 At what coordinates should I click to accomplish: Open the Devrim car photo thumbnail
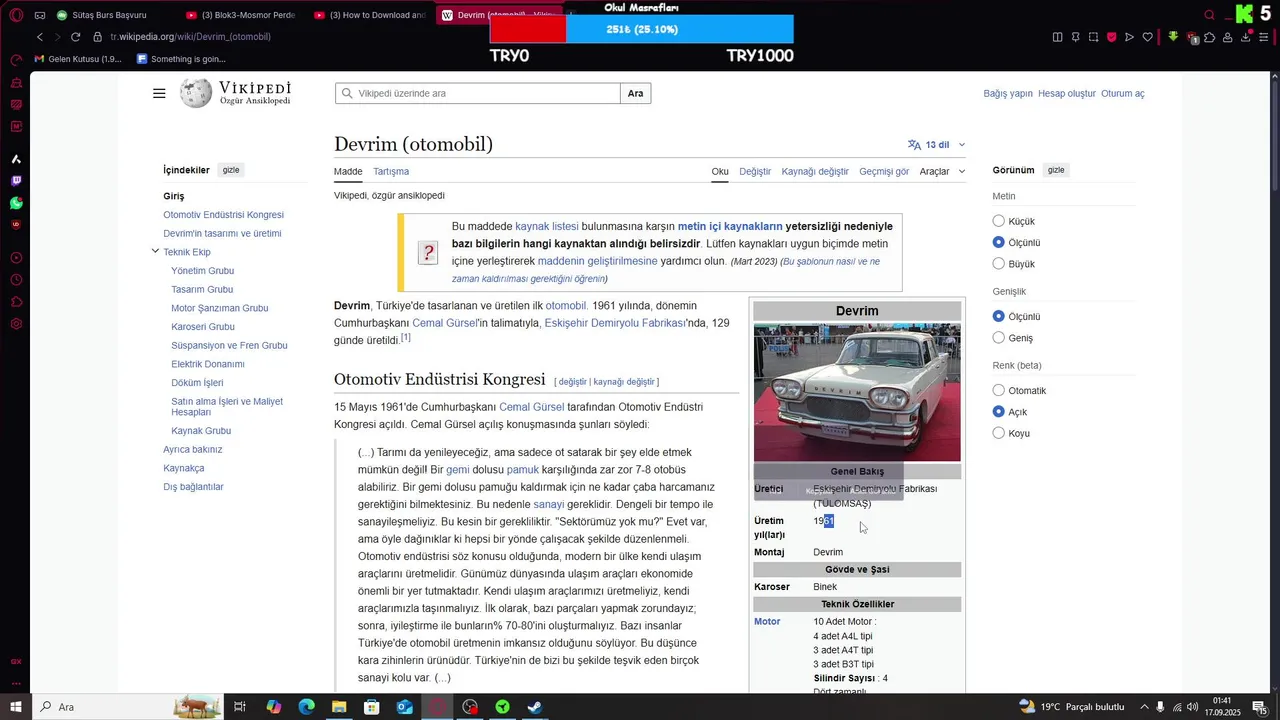pyautogui.click(x=857, y=392)
